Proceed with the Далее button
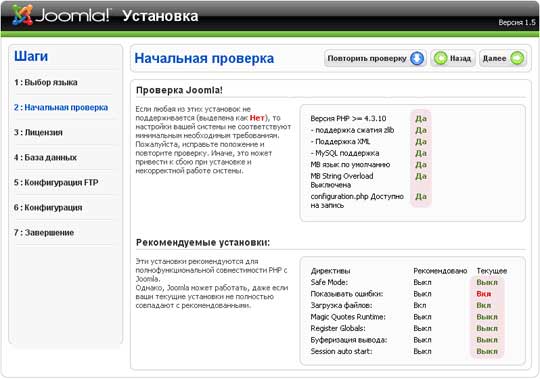540x379 pixels. point(503,58)
